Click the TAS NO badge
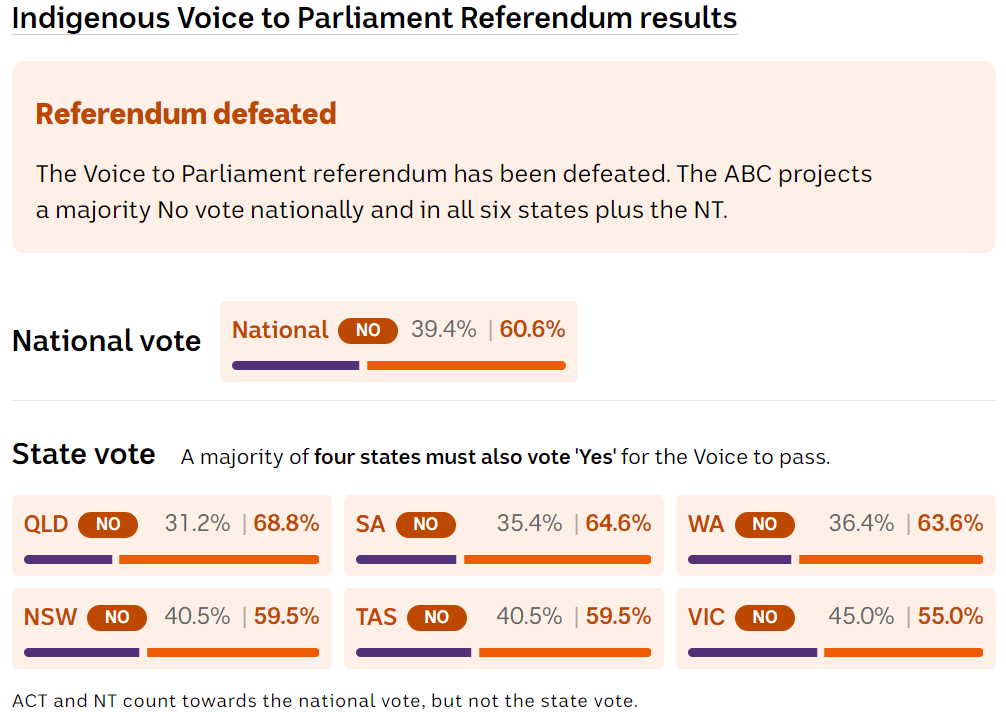The image size is (1006, 712). pyautogui.click(x=436, y=617)
